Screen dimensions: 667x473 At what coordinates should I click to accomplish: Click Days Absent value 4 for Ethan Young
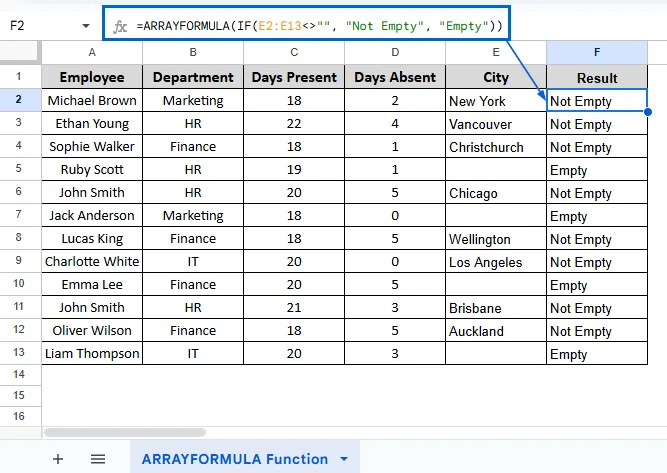(395, 123)
